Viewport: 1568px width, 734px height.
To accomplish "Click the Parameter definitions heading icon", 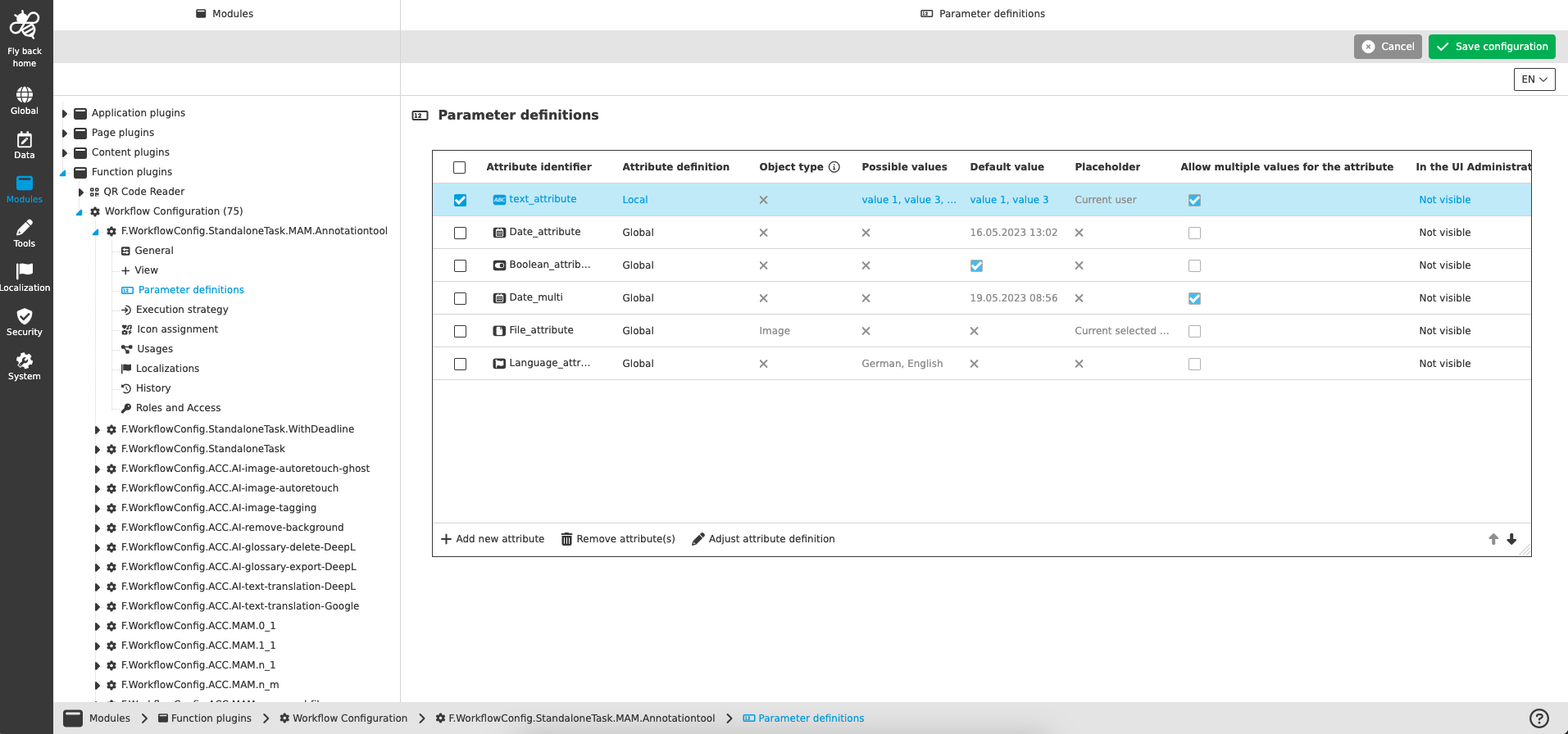I will [x=420, y=116].
